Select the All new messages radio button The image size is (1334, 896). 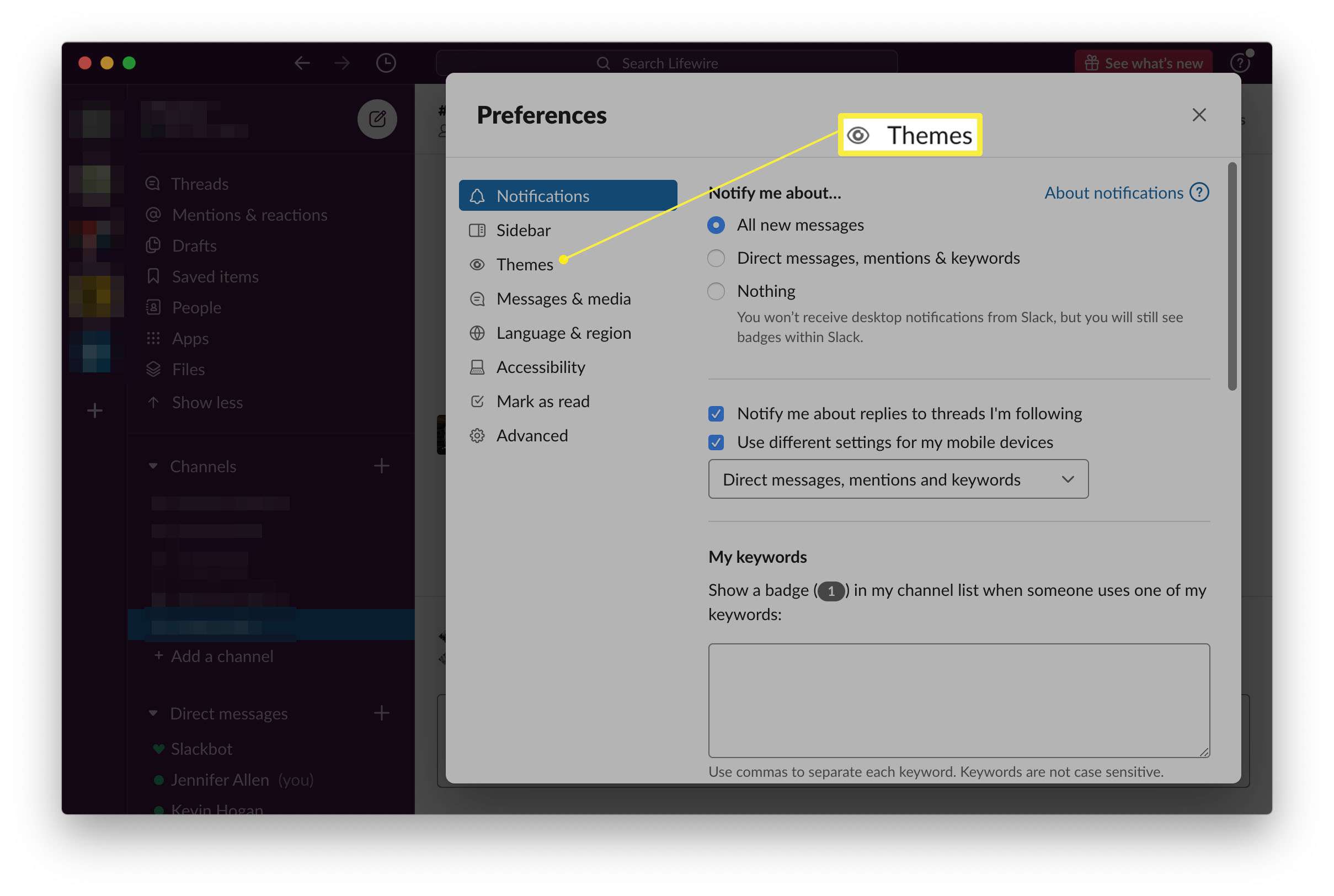[x=716, y=224]
